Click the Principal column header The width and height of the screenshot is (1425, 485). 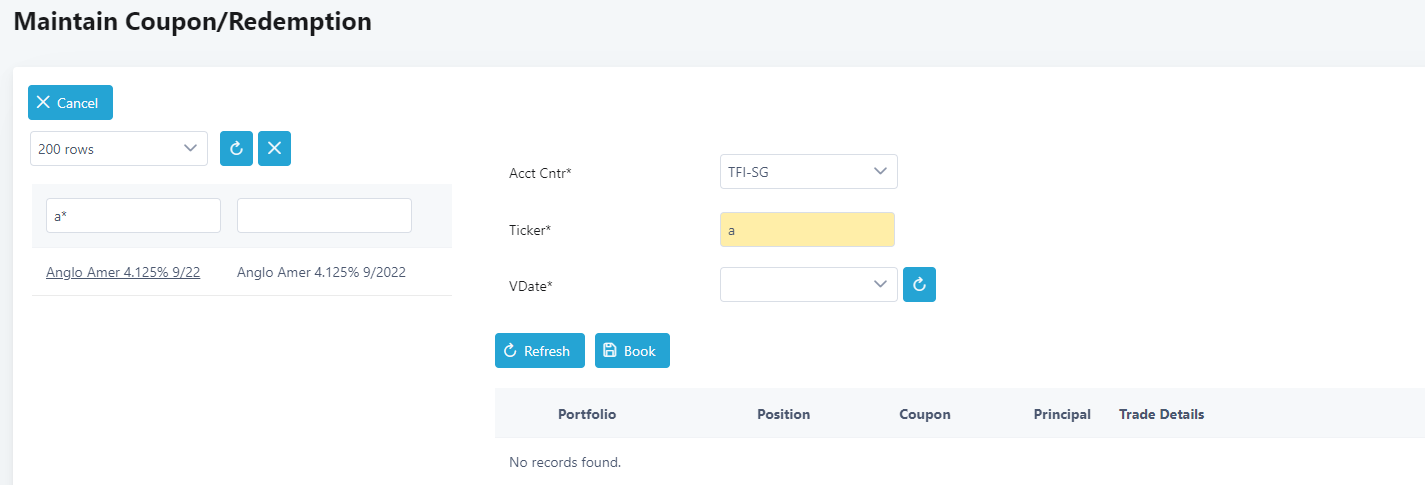click(x=1062, y=414)
